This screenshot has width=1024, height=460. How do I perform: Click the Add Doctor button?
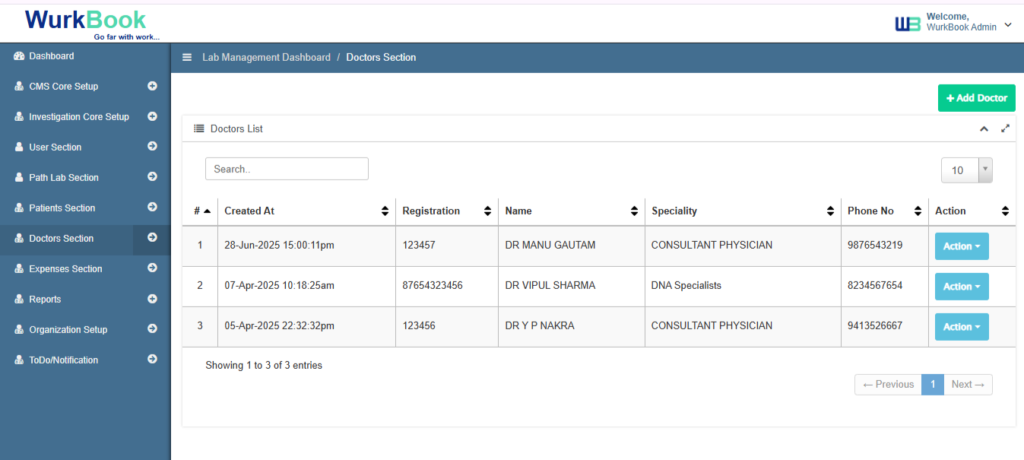point(976,98)
